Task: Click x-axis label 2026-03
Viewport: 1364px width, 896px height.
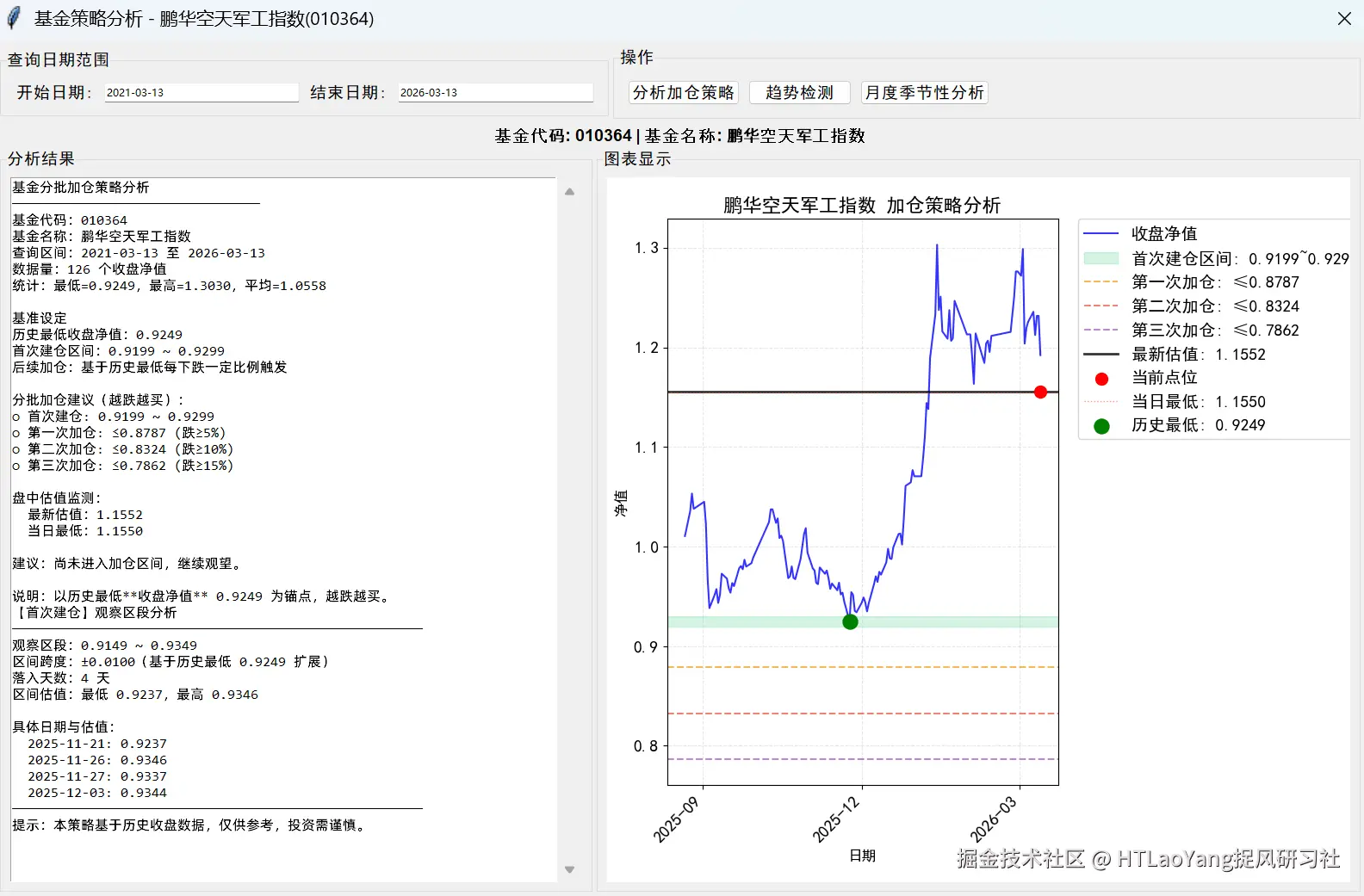Action: [x=993, y=819]
